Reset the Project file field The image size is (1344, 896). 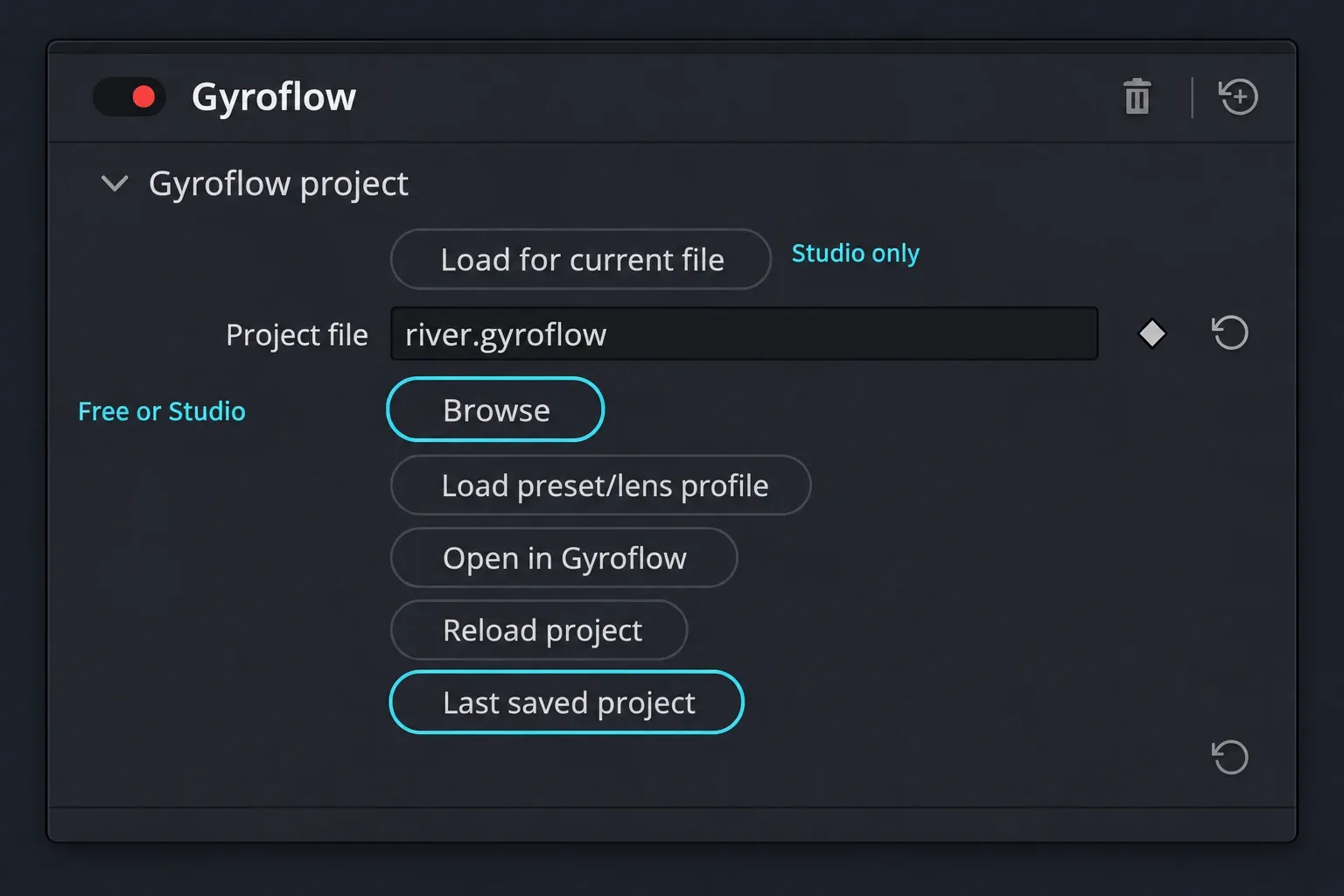click(1229, 332)
